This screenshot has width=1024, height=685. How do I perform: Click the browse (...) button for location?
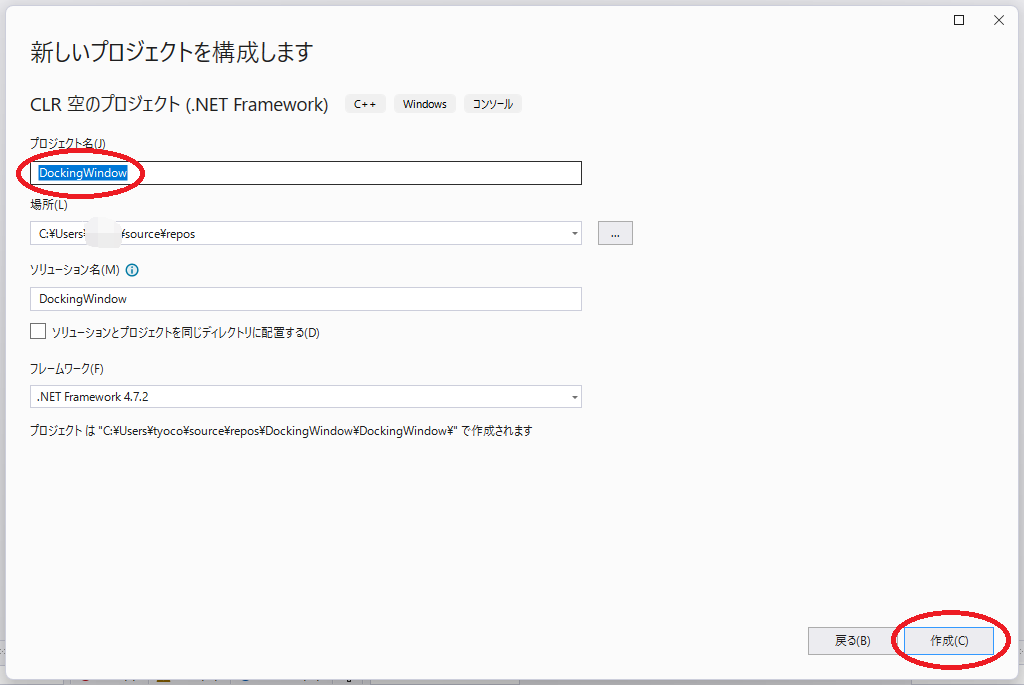coord(615,233)
